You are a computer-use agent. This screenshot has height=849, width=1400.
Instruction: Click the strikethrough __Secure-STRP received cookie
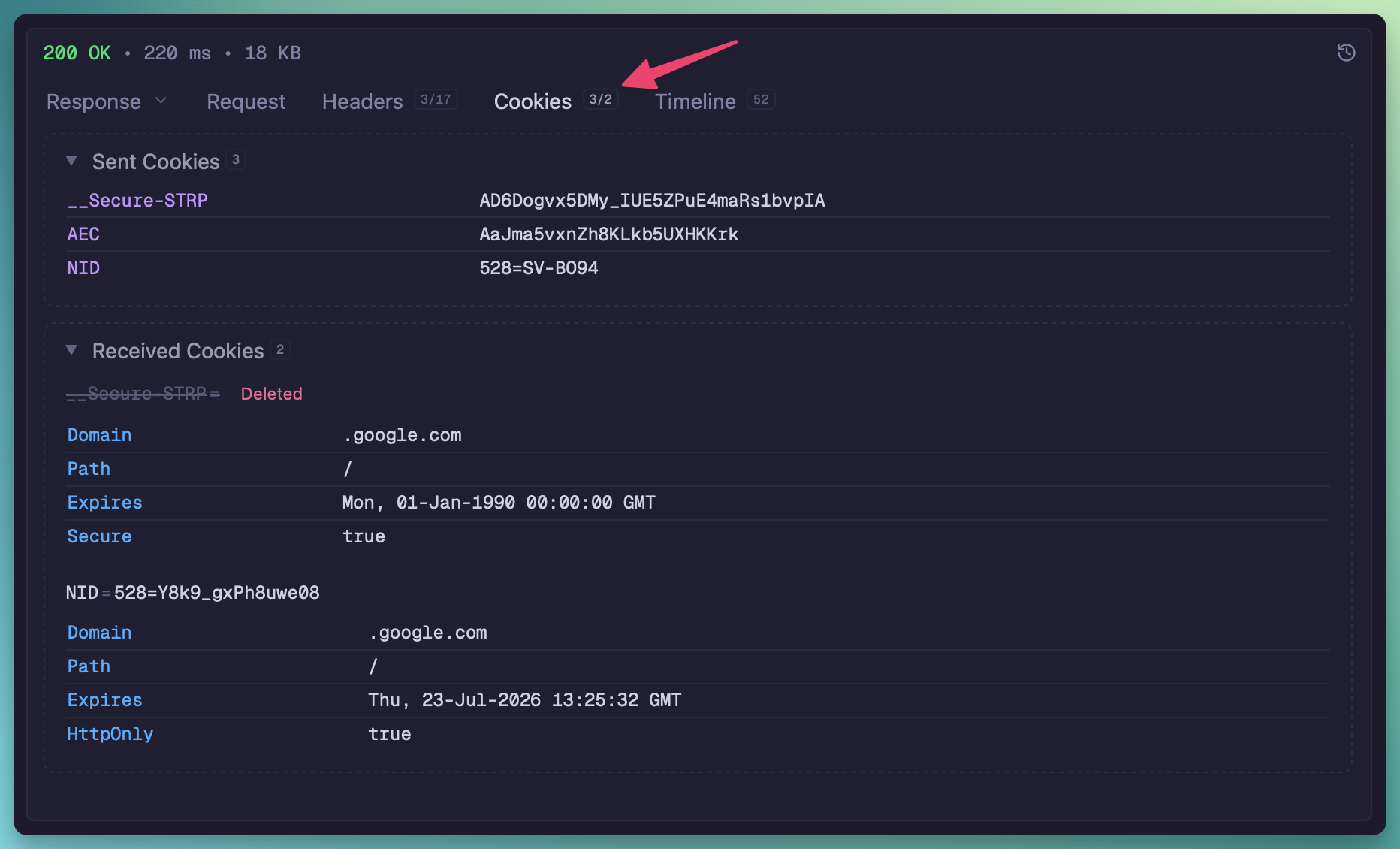coord(143,394)
